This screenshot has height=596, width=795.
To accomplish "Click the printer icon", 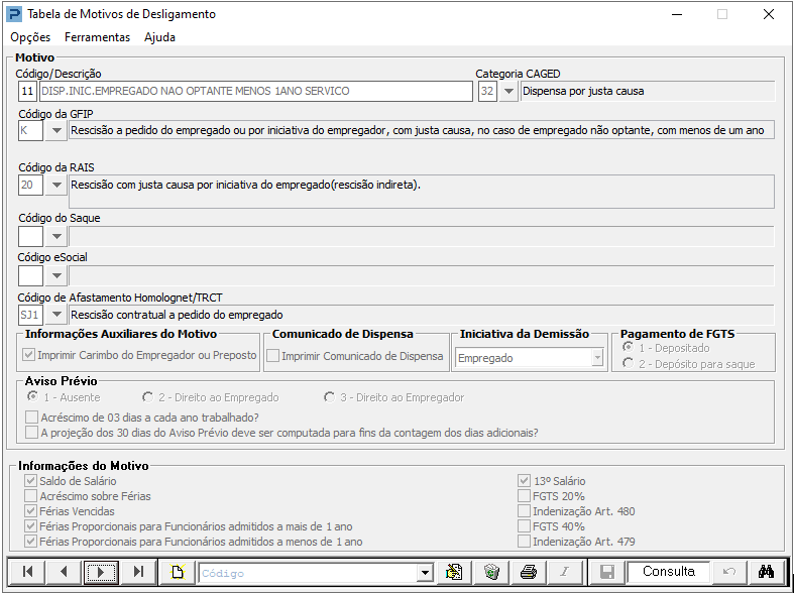I will [528, 572].
